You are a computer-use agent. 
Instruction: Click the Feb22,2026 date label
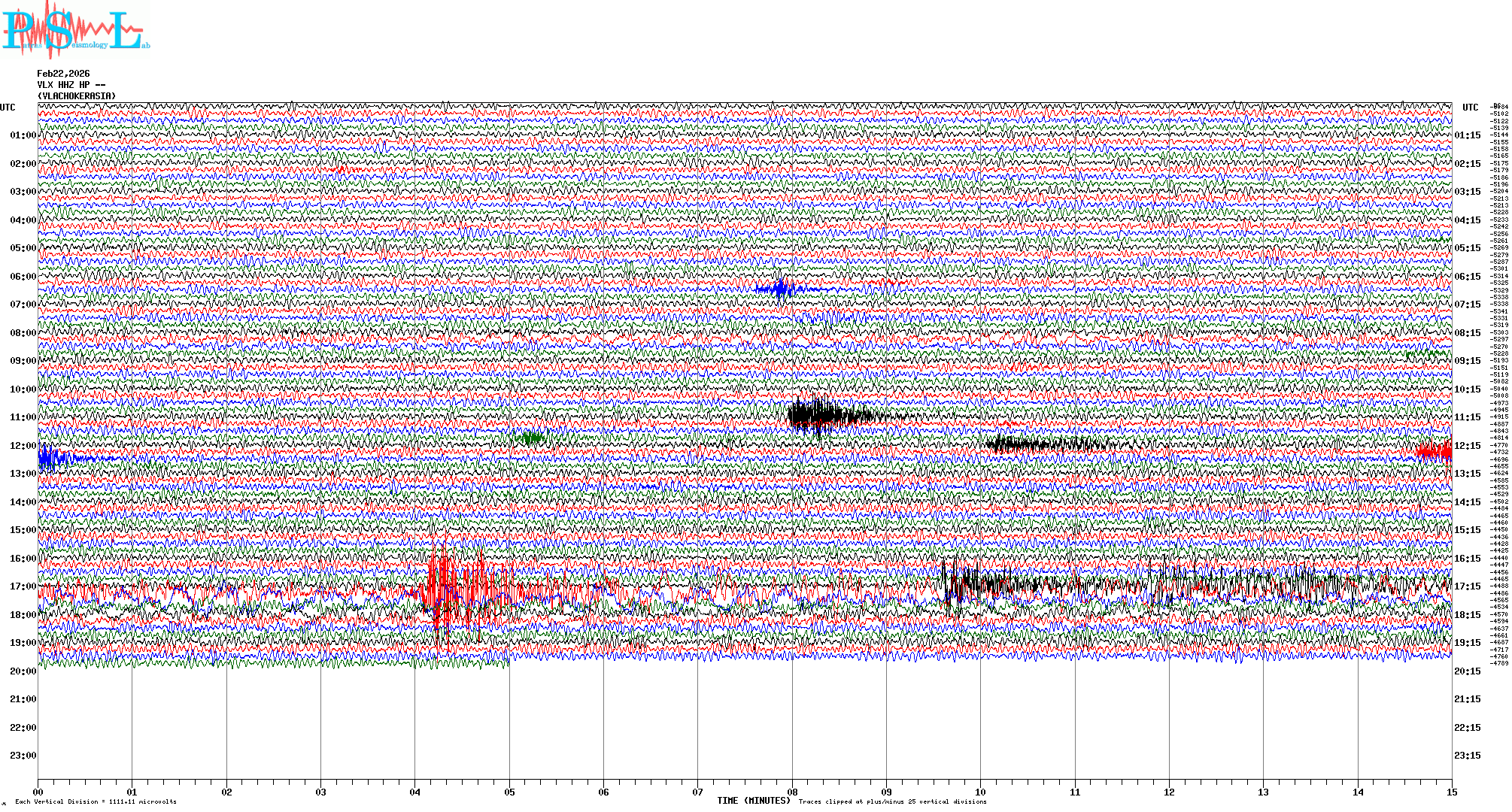click(63, 74)
